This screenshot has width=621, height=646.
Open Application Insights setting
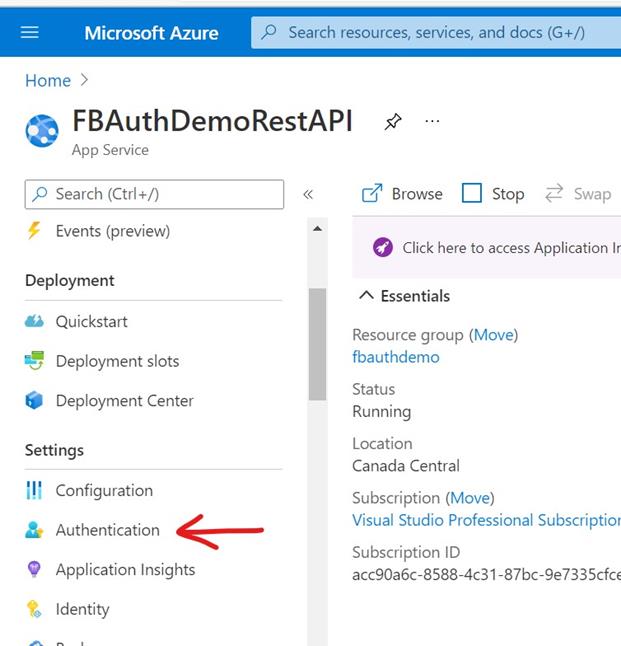click(x=125, y=570)
